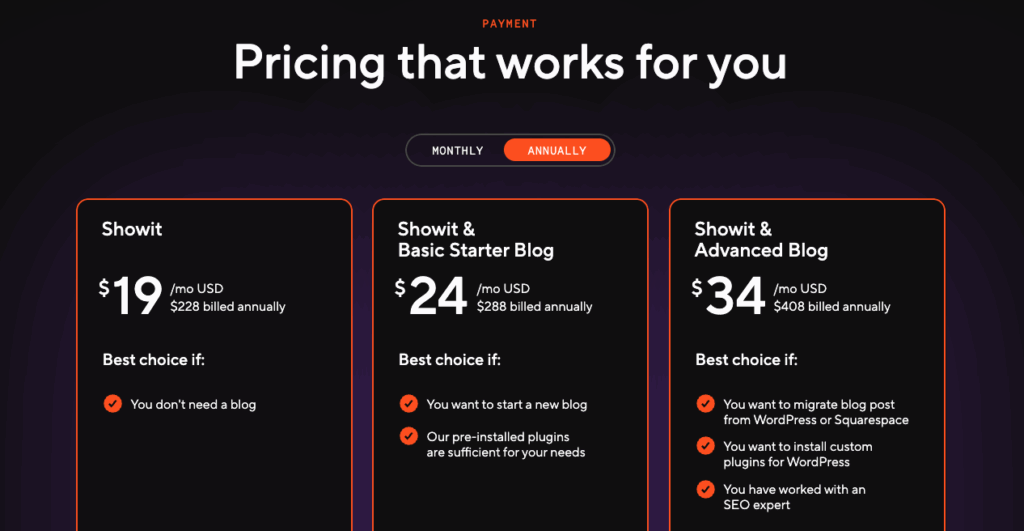Click the checkmark for "migrate blog post" item

706,404
